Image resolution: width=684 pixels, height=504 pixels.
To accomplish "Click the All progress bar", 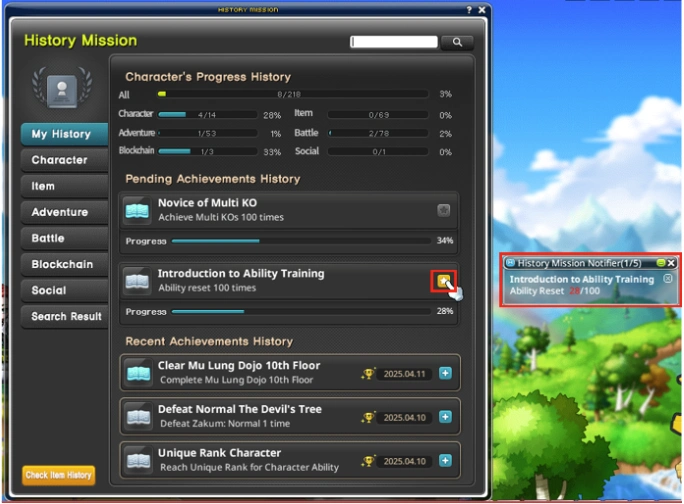I will click(x=293, y=94).
